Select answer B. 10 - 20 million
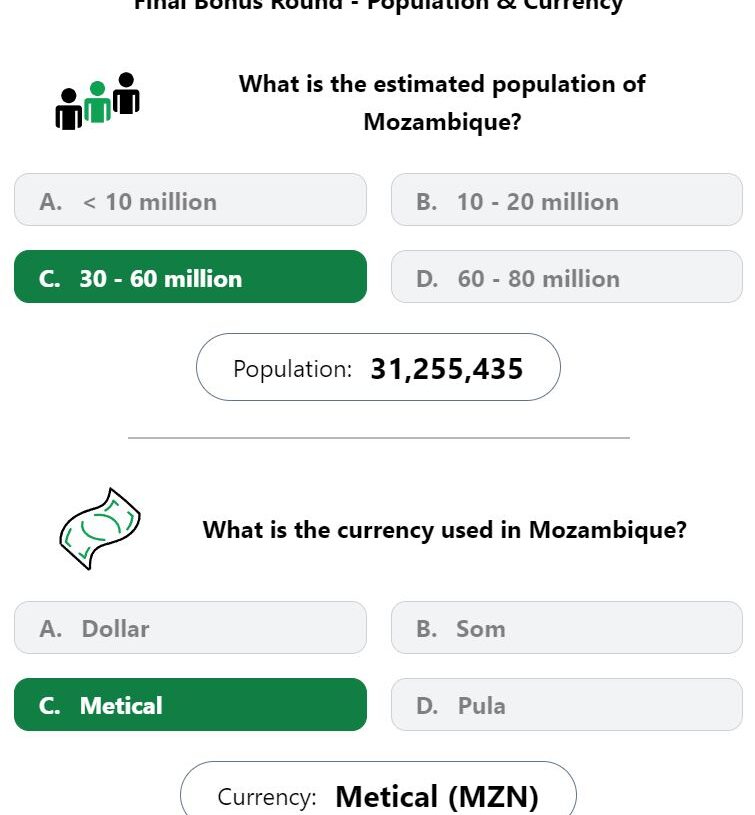This screenshot has width=755, height=815. pyautogui.click(x=566, y=200)
